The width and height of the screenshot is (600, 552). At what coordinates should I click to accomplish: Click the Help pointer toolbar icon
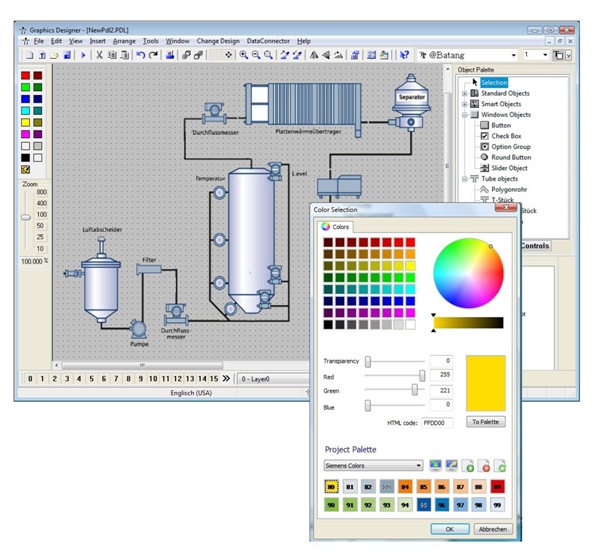404,55
